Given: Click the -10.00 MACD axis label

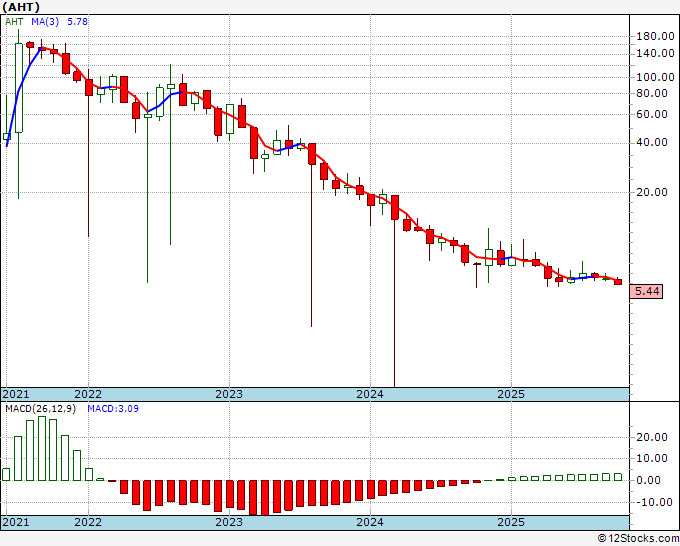Looking at the screenshot, I should (x=654, y=502).
